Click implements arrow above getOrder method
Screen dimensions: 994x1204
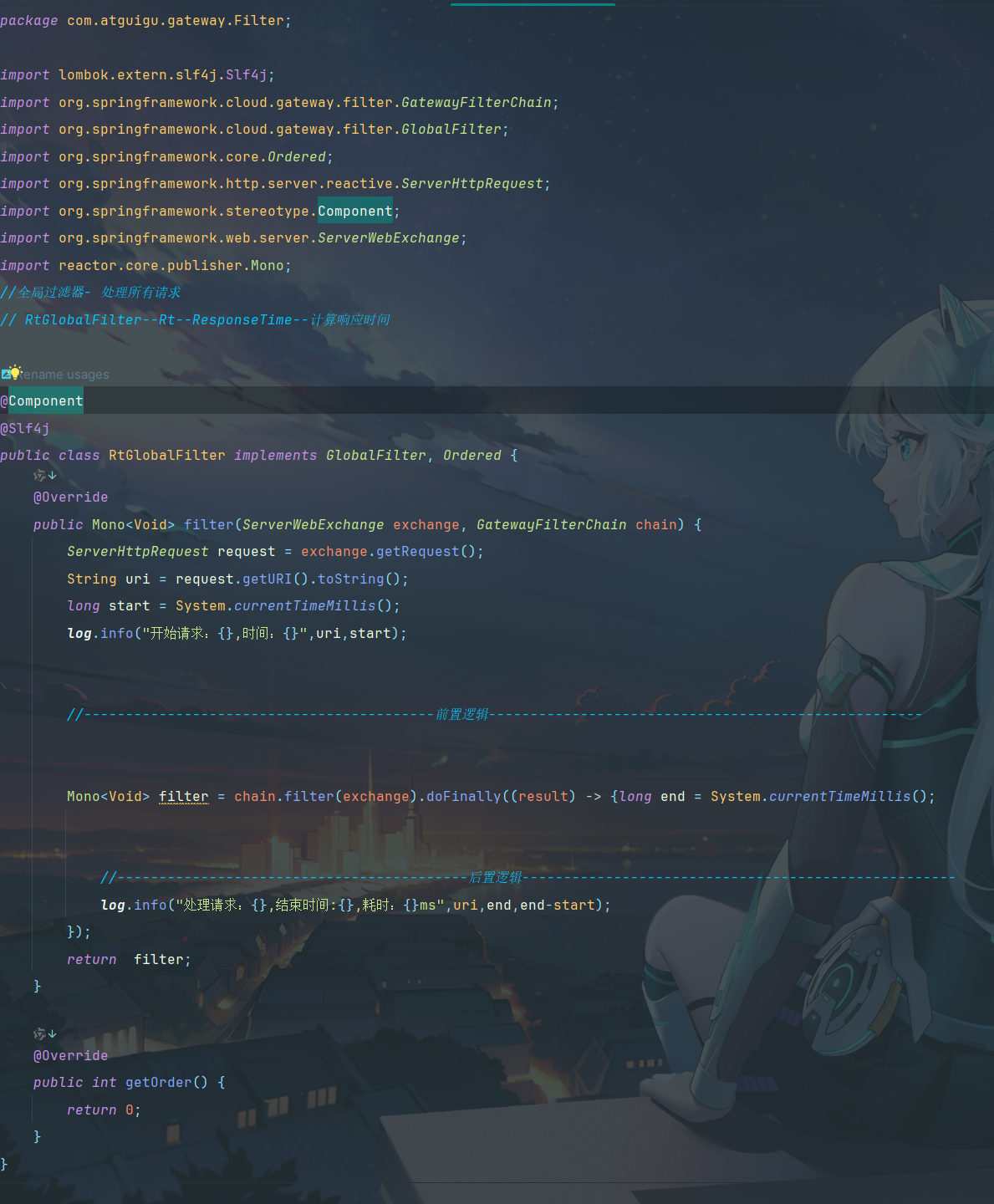53,1033
